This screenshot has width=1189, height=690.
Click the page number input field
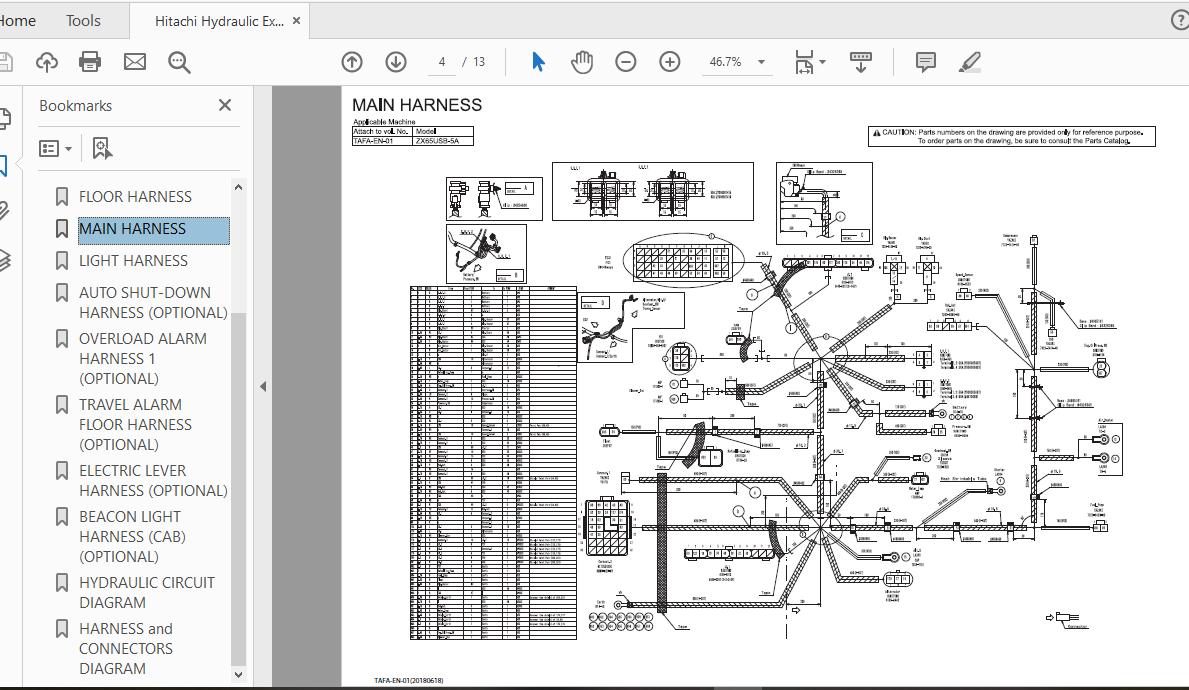point(441,62)
